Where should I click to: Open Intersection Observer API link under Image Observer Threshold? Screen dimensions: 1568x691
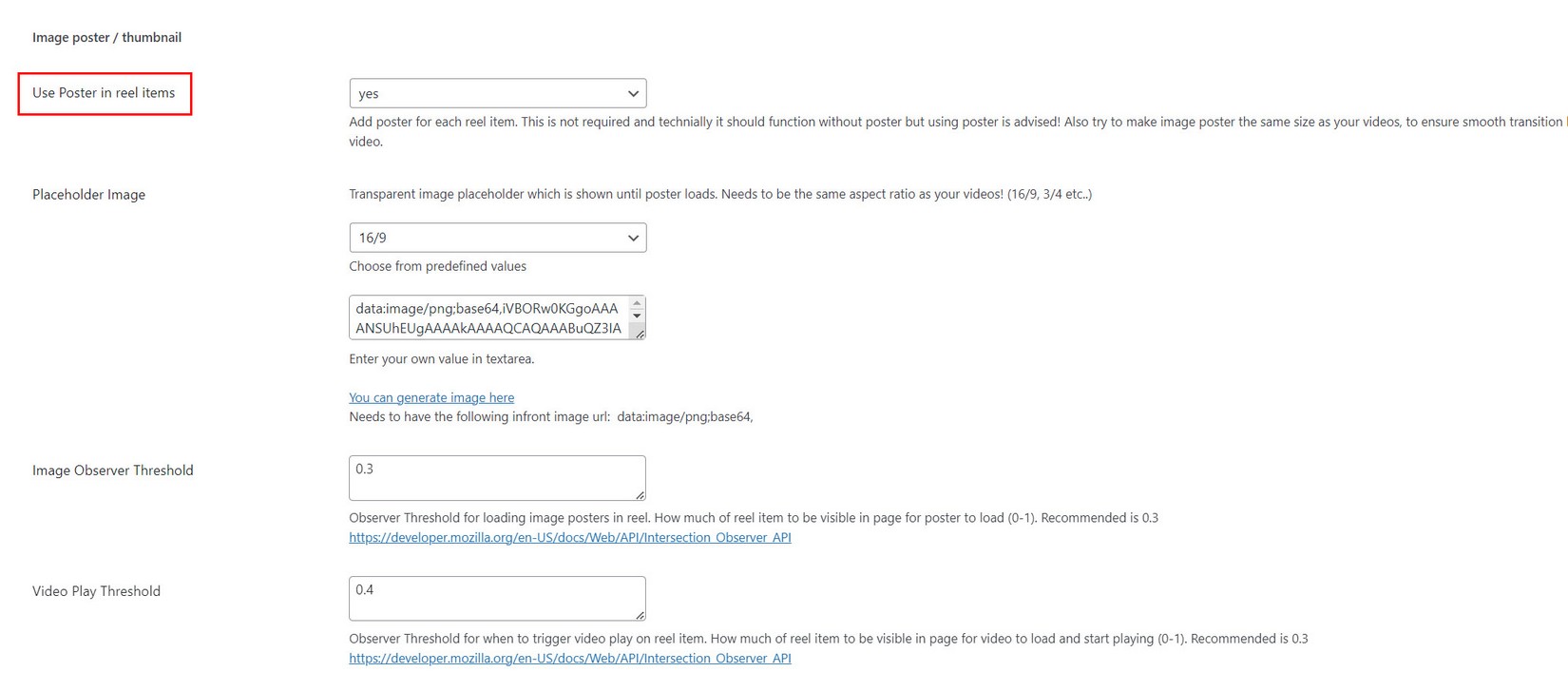click(x=569, y=537)
